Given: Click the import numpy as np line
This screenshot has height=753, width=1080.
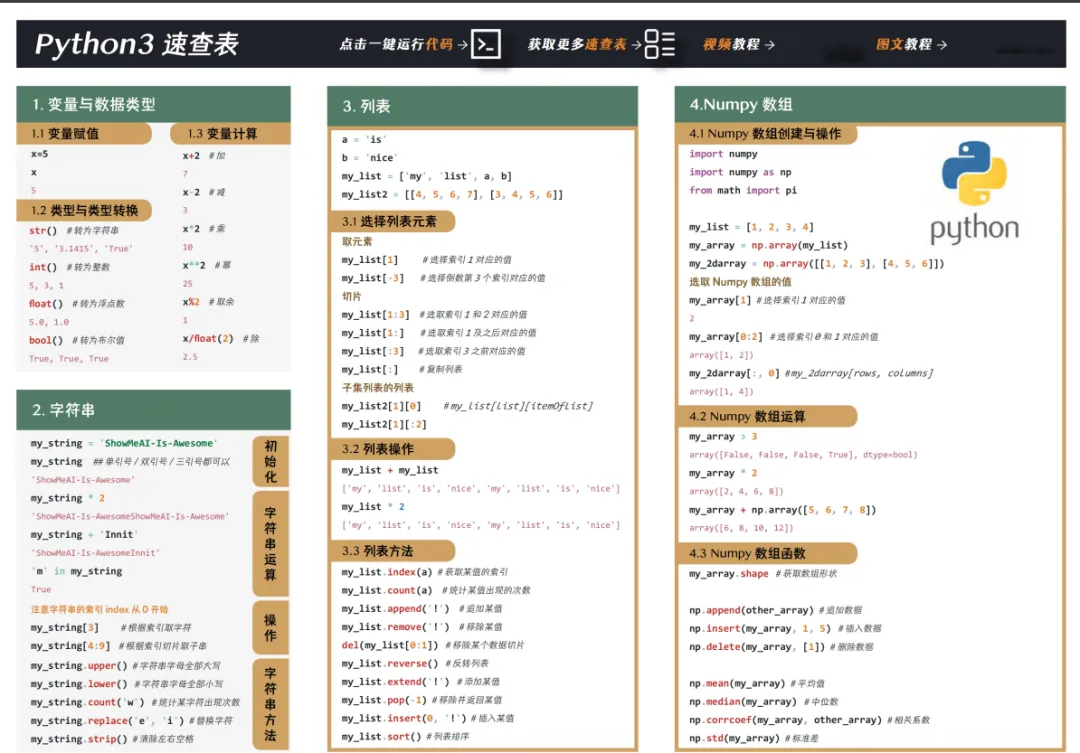Looking at the screenshot, I should click(x=740, y=172).
